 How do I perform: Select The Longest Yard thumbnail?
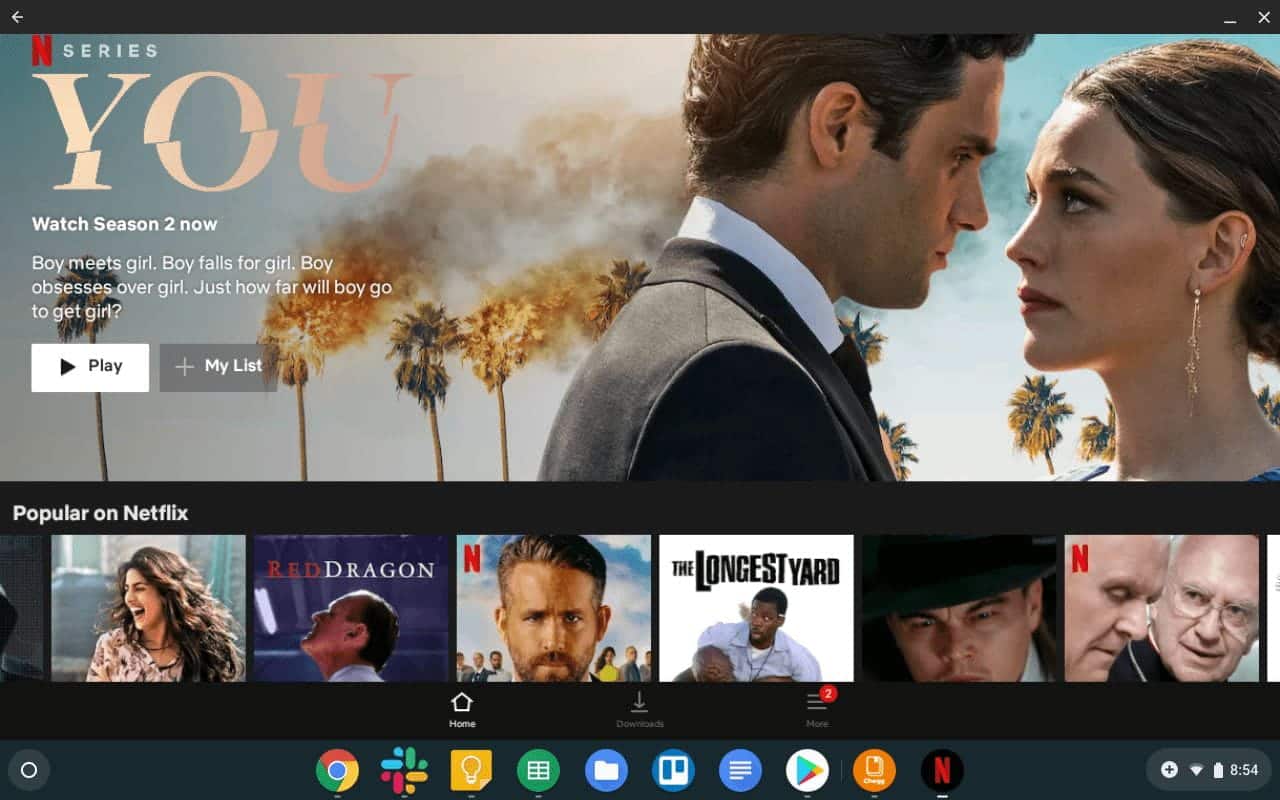756,607
